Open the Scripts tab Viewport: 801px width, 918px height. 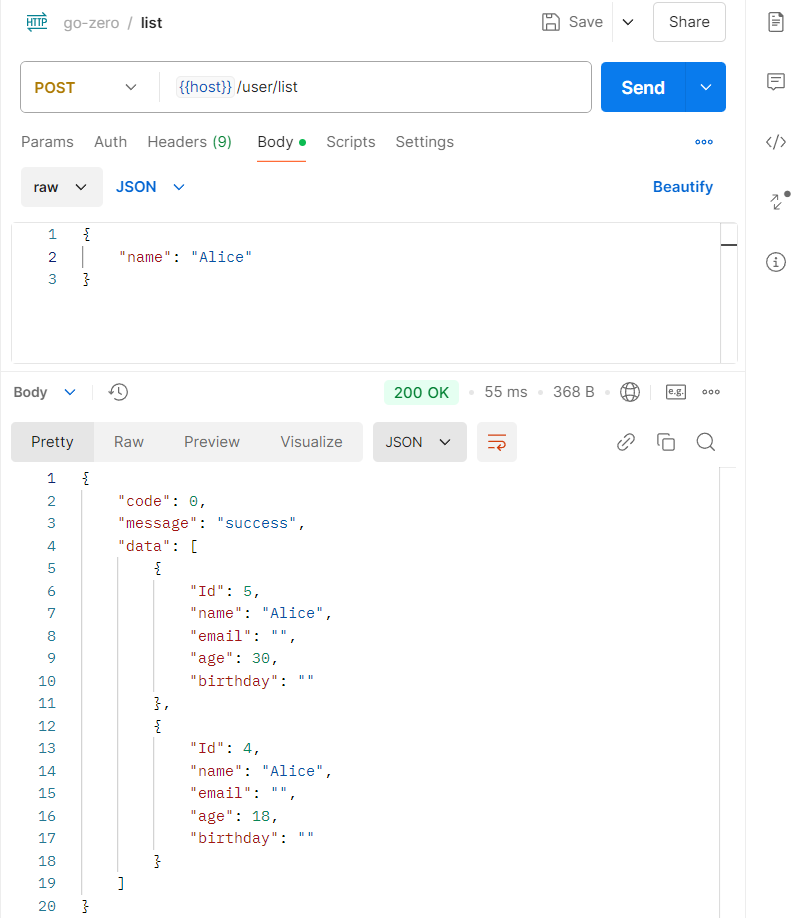click(x=351, y=142)
